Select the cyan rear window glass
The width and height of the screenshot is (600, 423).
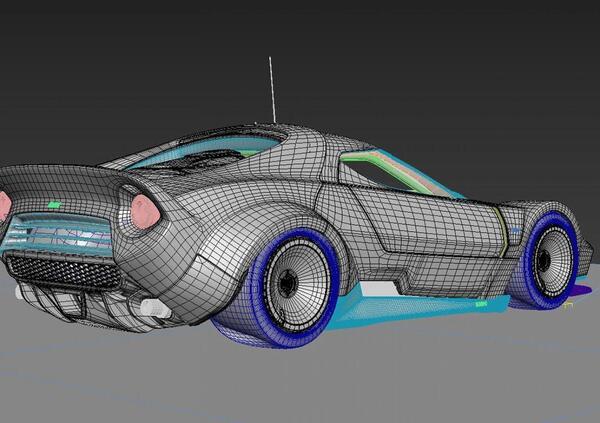tap(200, 152)
